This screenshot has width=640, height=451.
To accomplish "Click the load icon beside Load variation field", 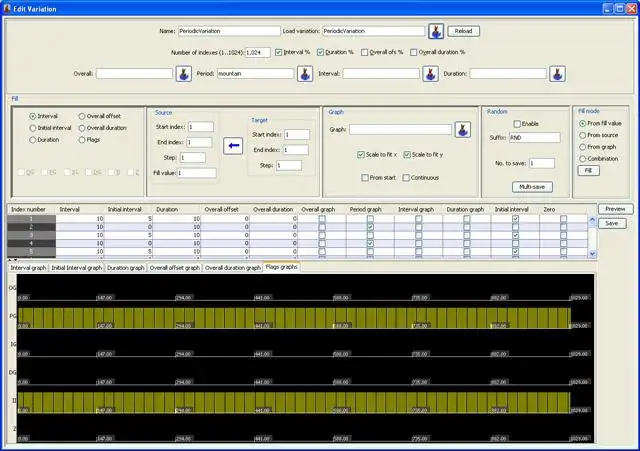I will 436,31.
